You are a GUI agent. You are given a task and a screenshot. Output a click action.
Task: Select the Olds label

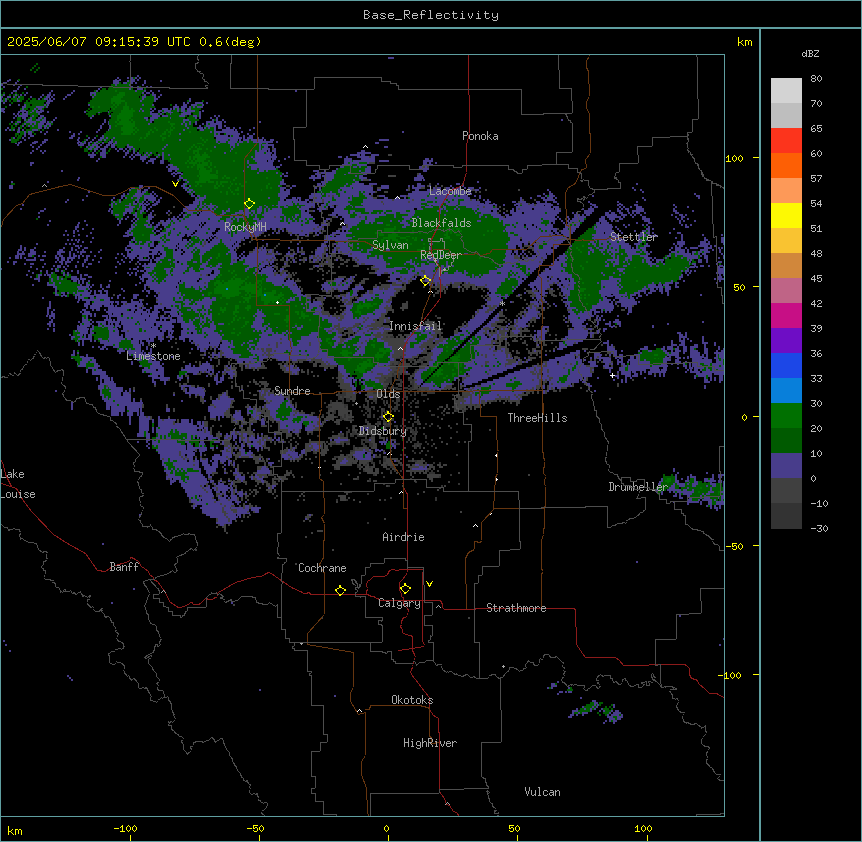point(388,394)
